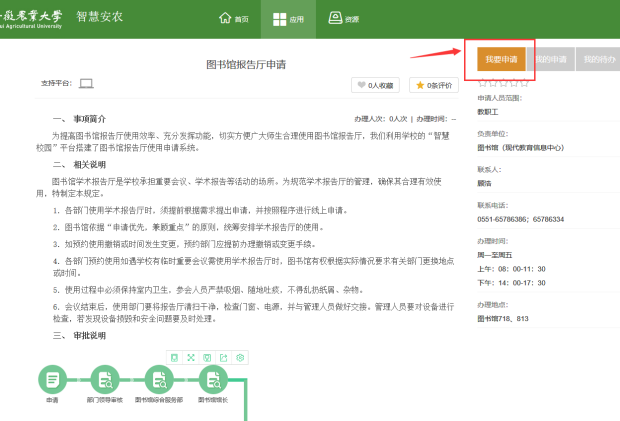Click the third icon in flowchart toolbar

click(x=207, y=357)
